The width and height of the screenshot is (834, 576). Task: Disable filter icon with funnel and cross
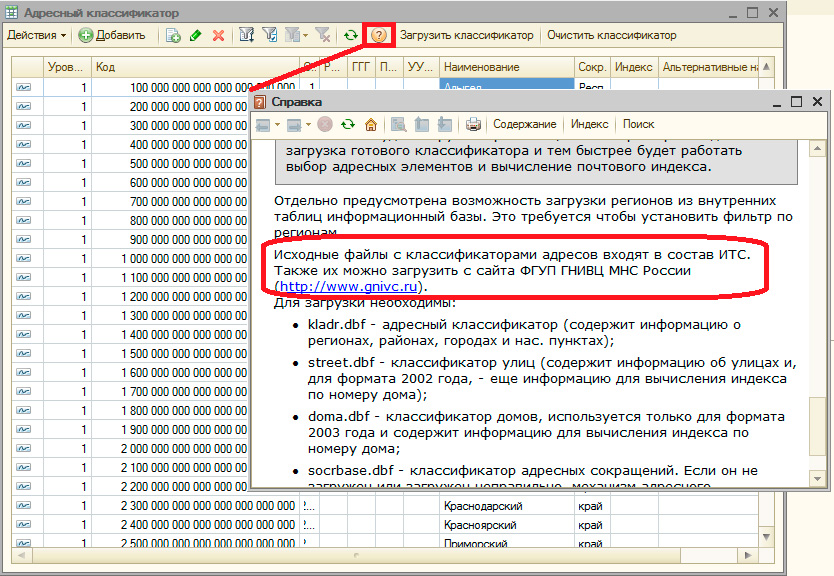point(322,35)
